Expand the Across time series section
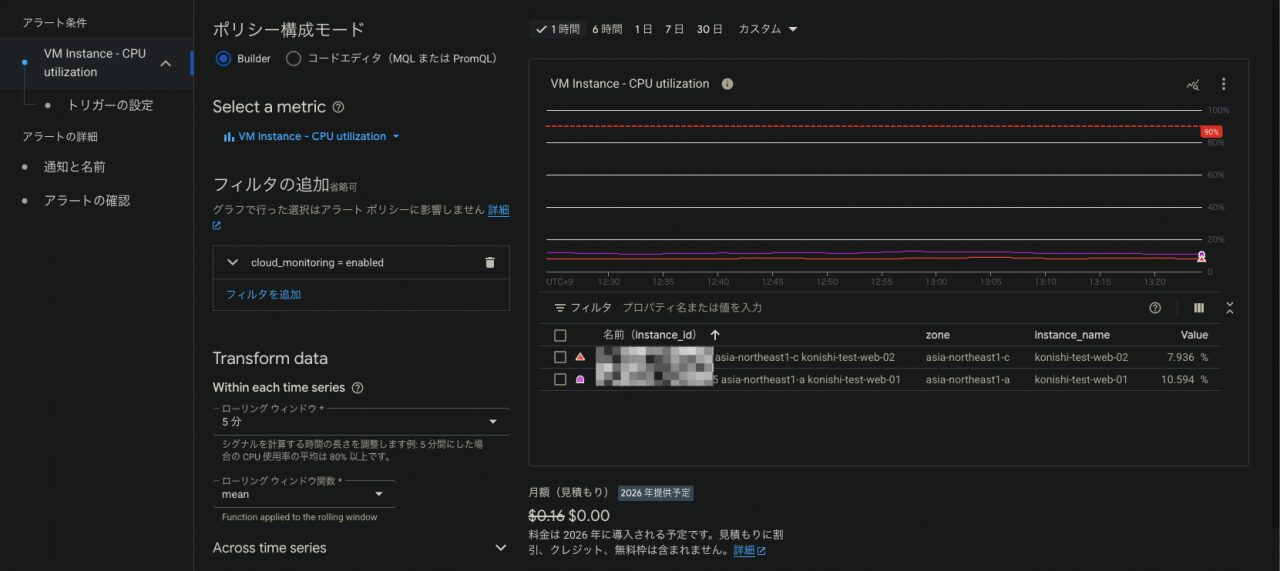Viewport: 1280px width, 571px height. [500, 548]
